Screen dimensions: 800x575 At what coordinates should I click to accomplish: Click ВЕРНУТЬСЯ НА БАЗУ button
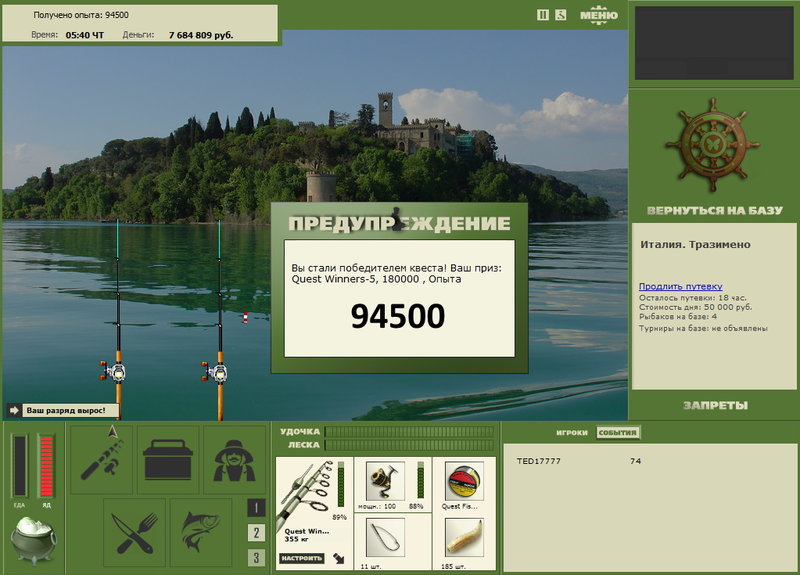coord(714,210)
